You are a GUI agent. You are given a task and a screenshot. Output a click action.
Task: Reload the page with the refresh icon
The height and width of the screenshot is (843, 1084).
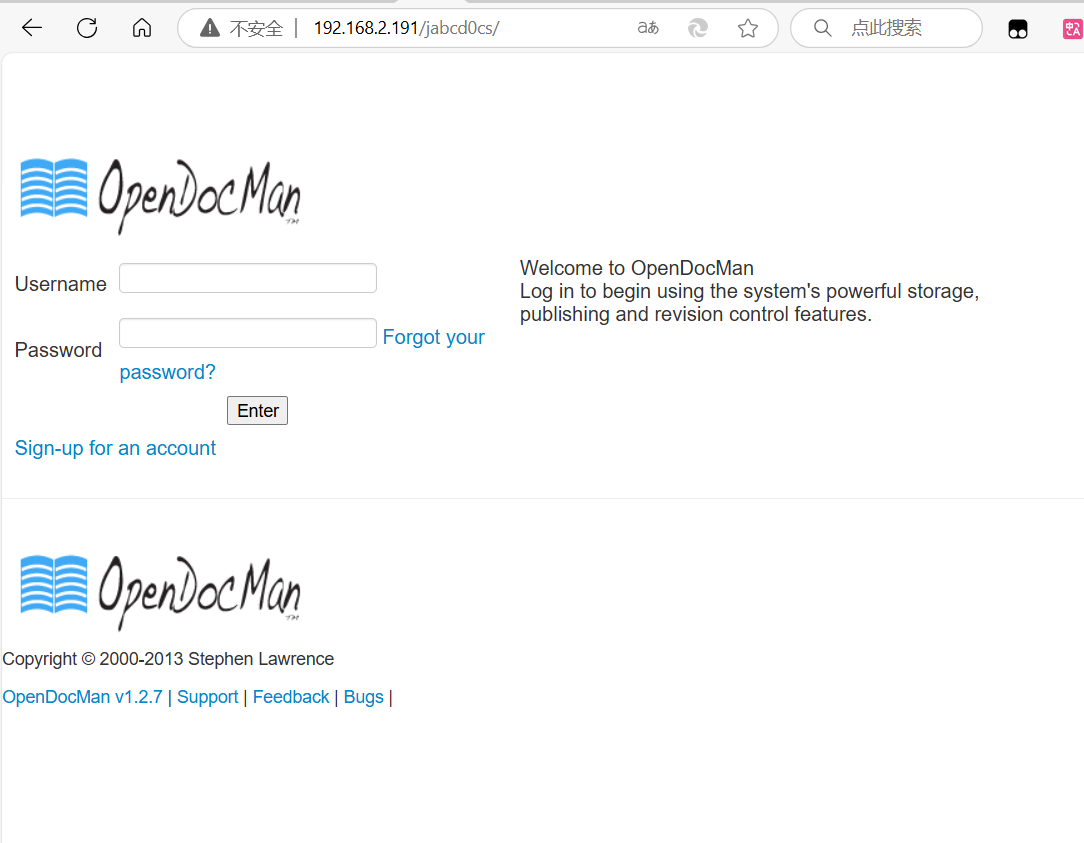[87, 28]
